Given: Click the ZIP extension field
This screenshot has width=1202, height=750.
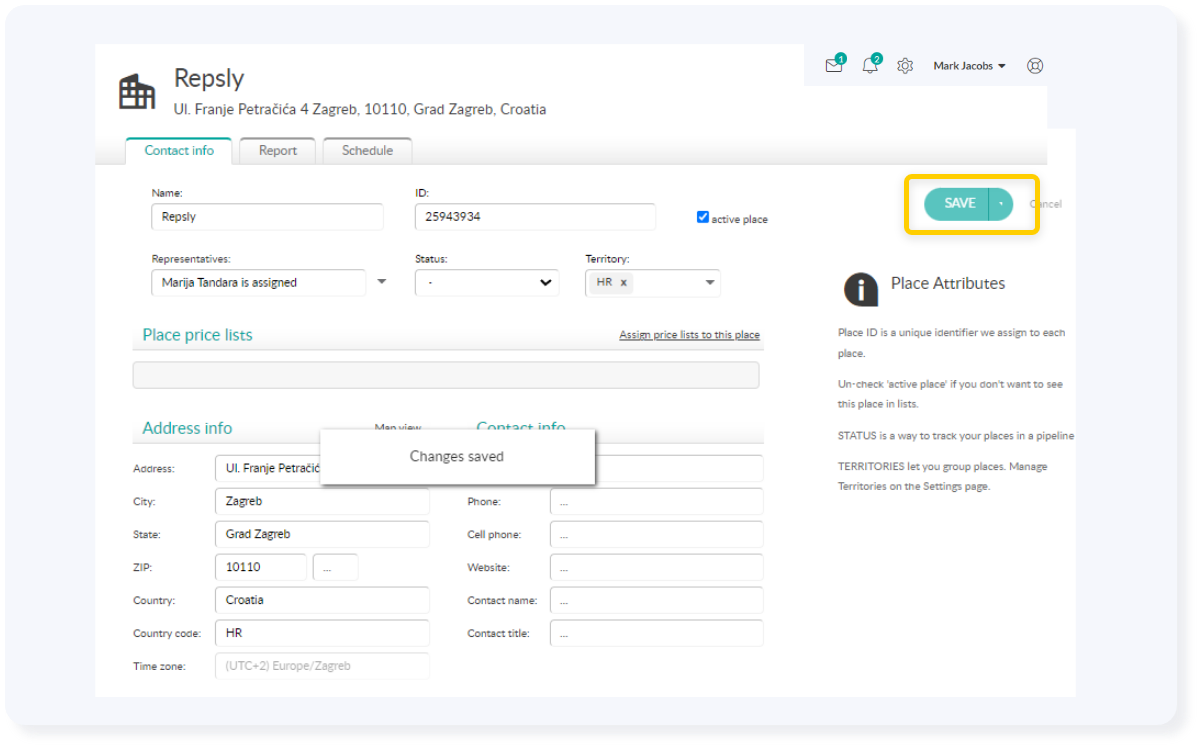Looking at the screenshot, I should tap(335, 568).
